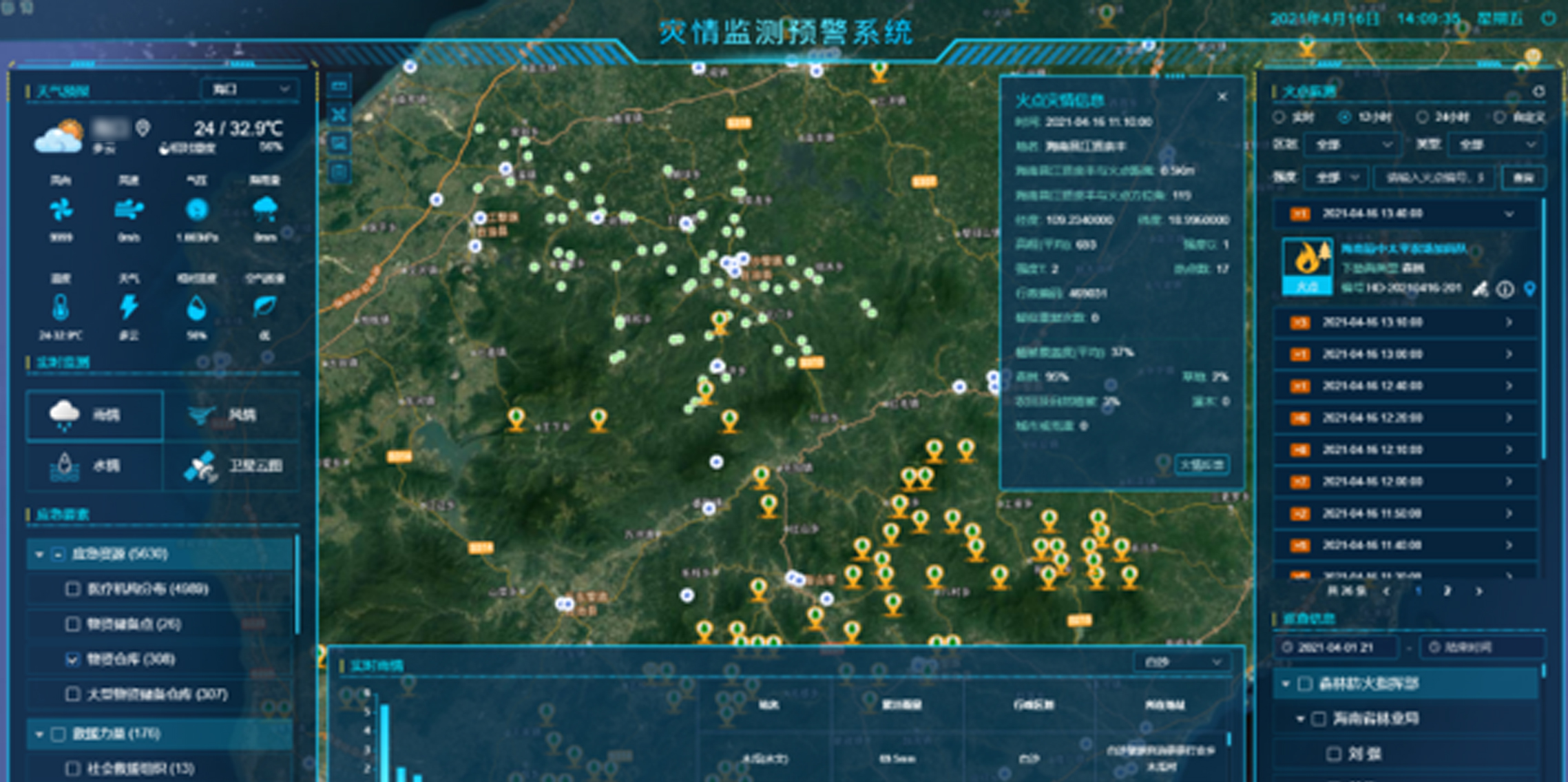Click the fire point number input field

coord(1434,178)
